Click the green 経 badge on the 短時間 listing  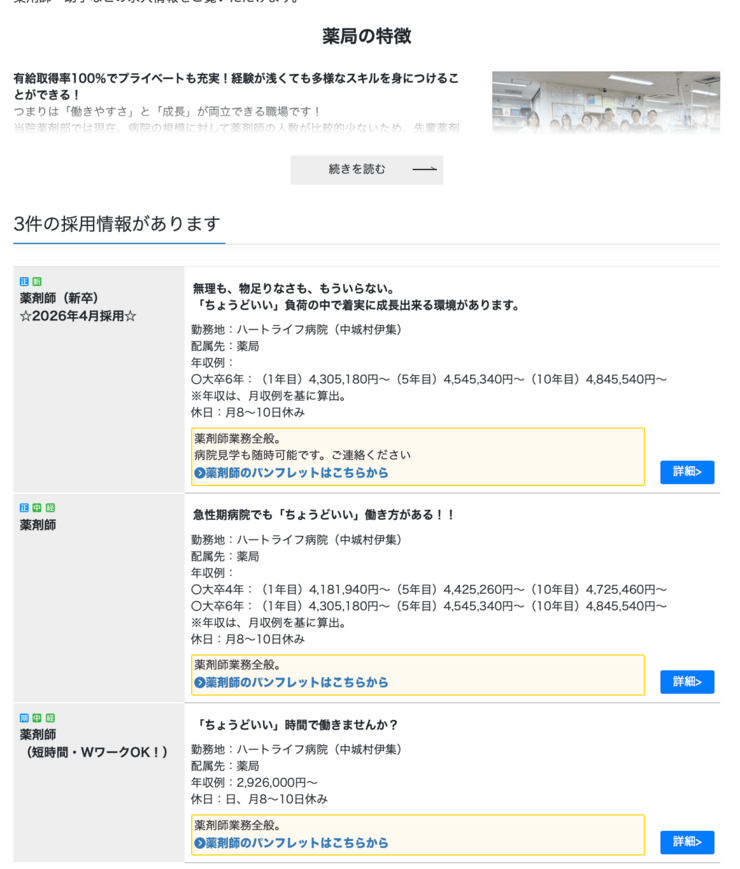pos(50,718)
